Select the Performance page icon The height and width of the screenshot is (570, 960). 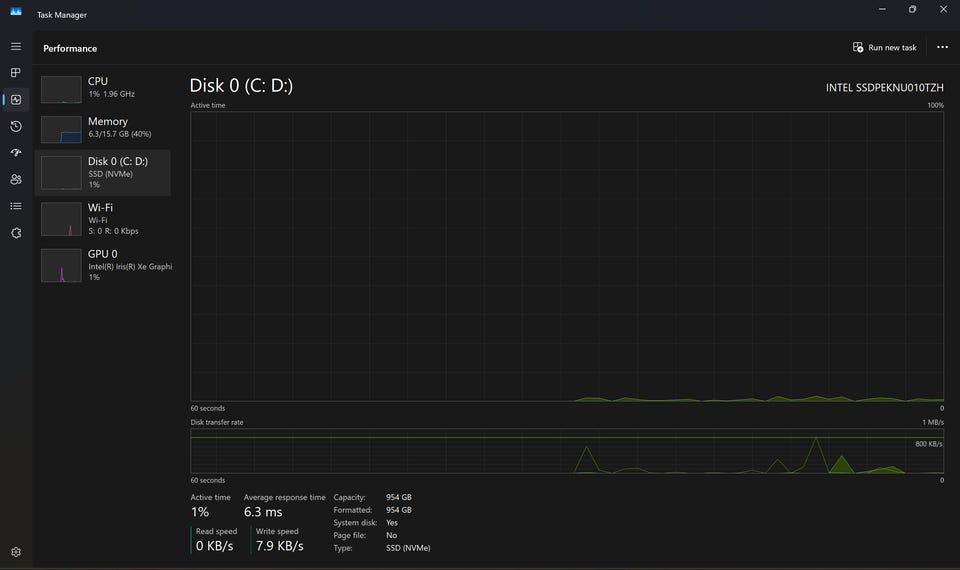[x=16, y=99]
